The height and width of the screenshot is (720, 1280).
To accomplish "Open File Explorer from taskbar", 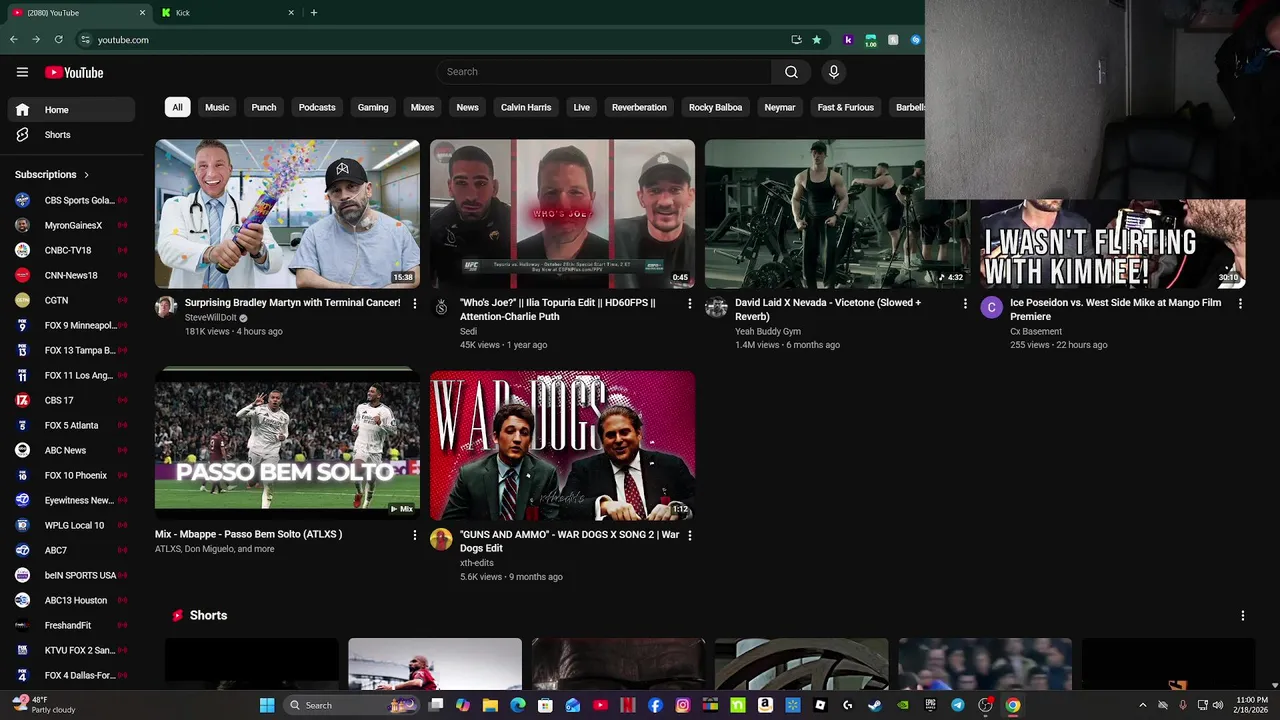I will coord(490,705).
